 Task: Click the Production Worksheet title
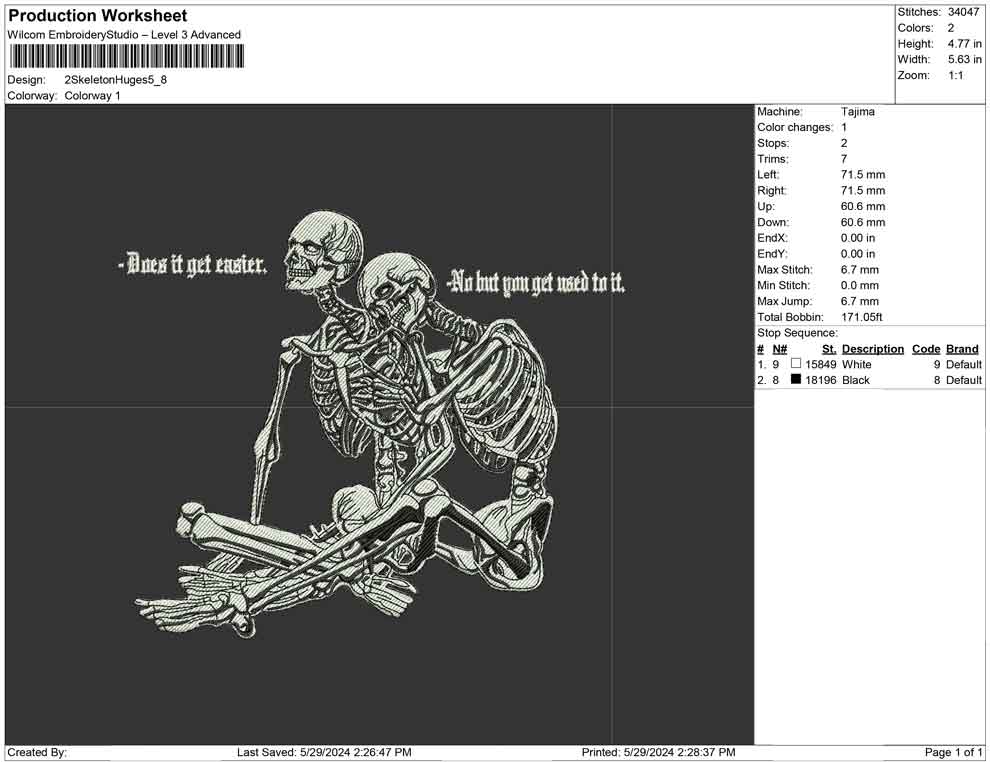98,16
